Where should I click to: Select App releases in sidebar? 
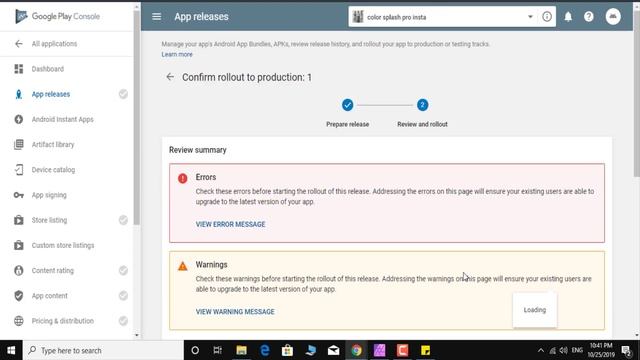click(51, 94)
